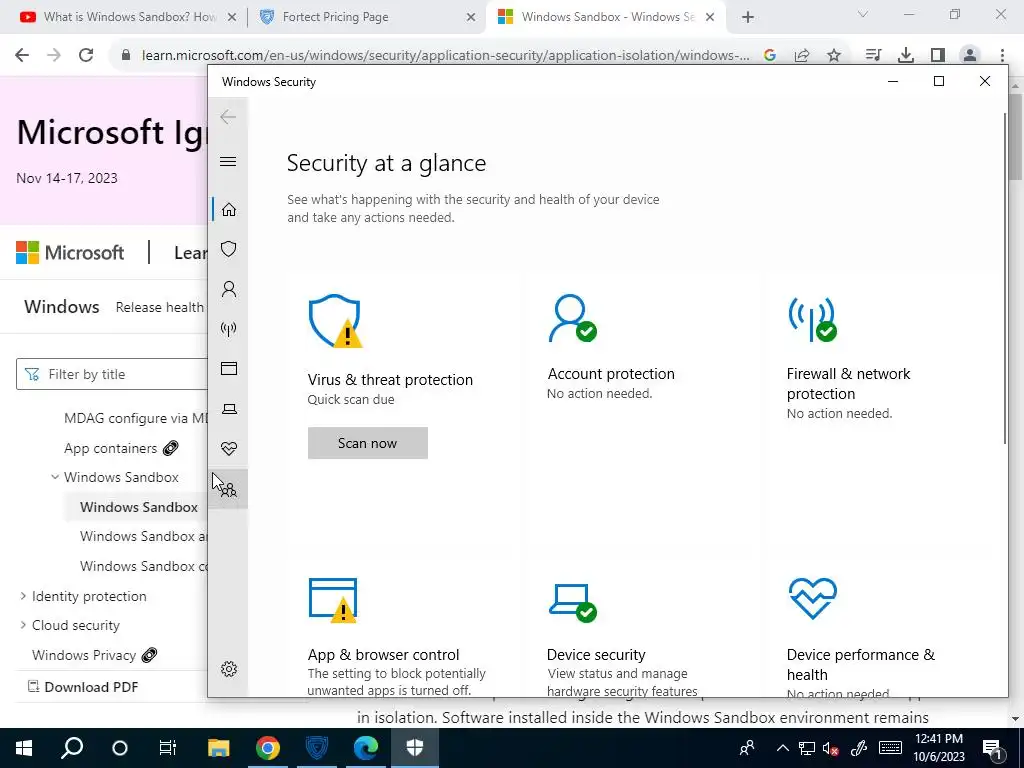Click the Windows docs heading link
1024x768 pixels.
pyautogui.click(x=62, y=306)
